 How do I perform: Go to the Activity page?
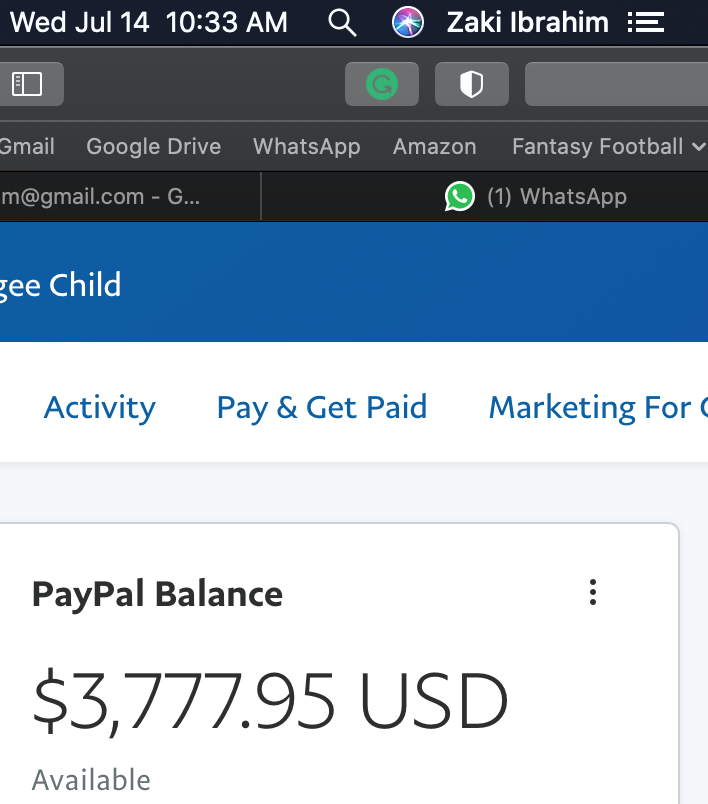[100, 408]
